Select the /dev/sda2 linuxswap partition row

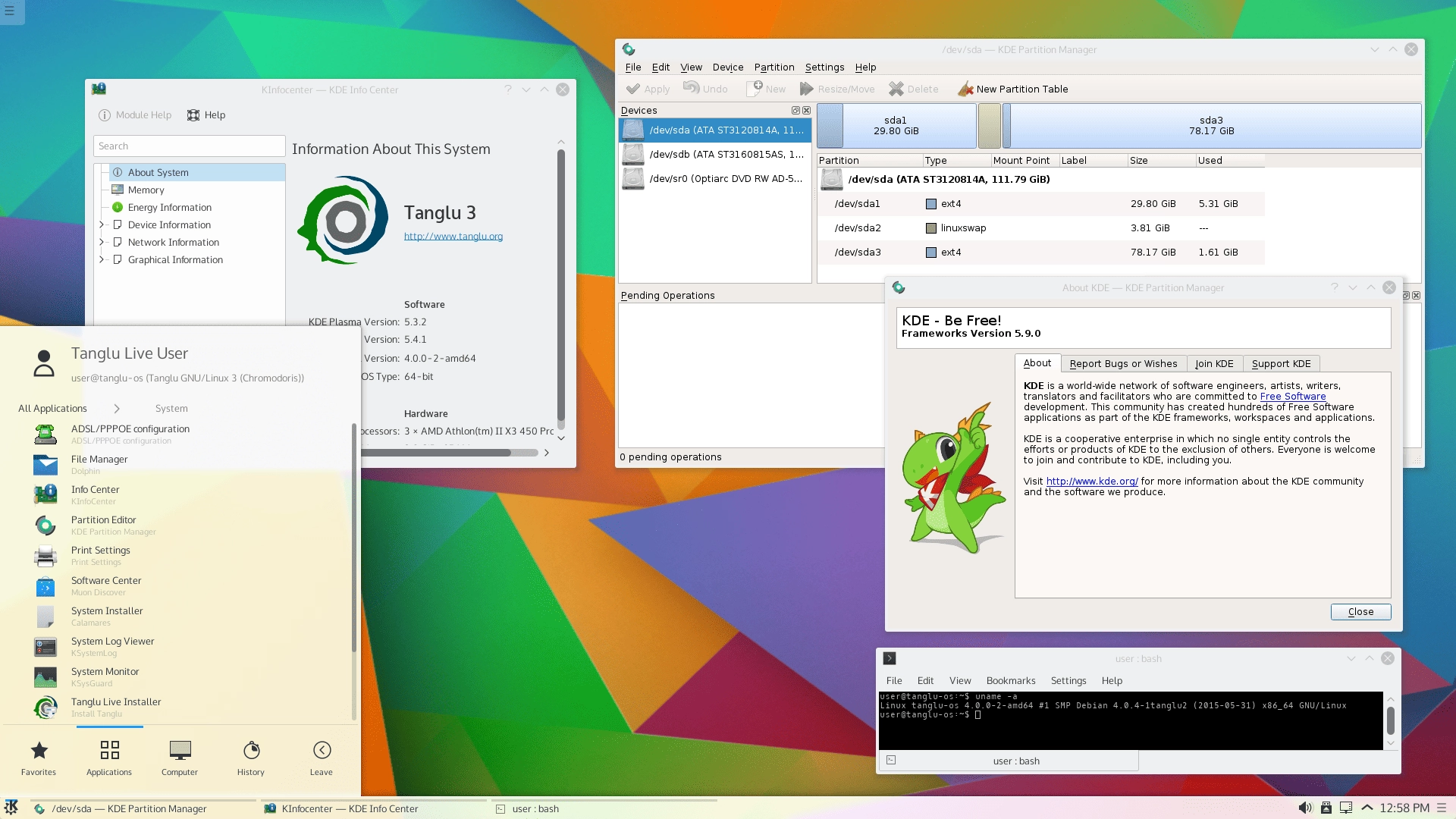pos(1040,228)
